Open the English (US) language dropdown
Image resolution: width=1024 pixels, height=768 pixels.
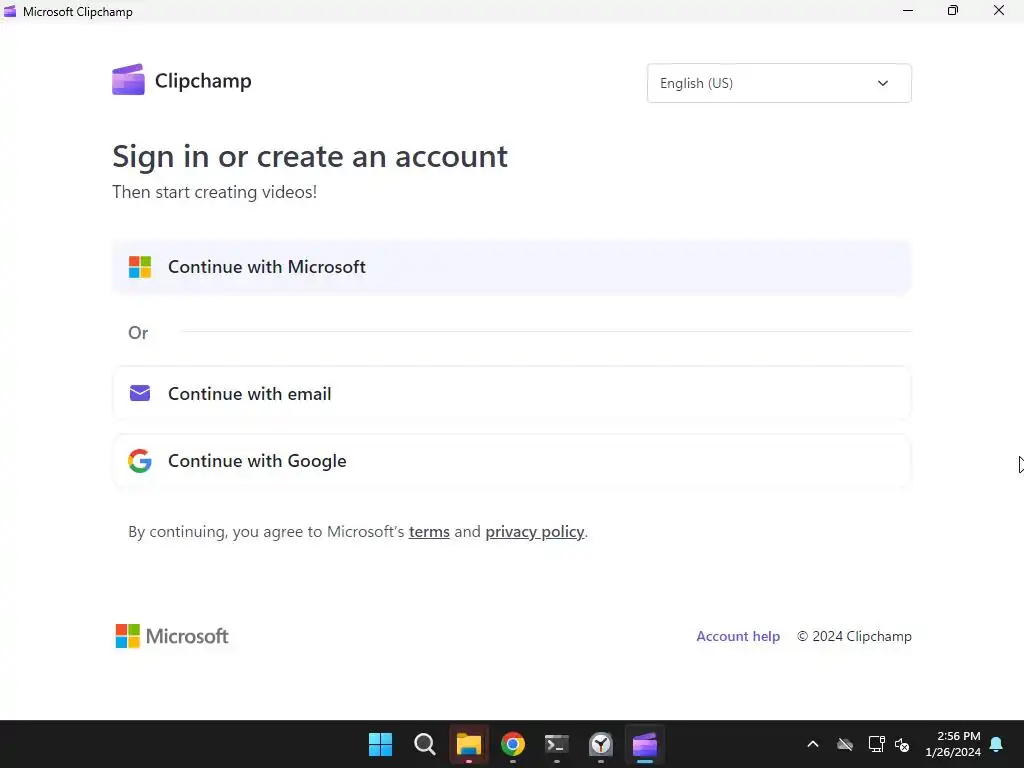click(779, 83)
